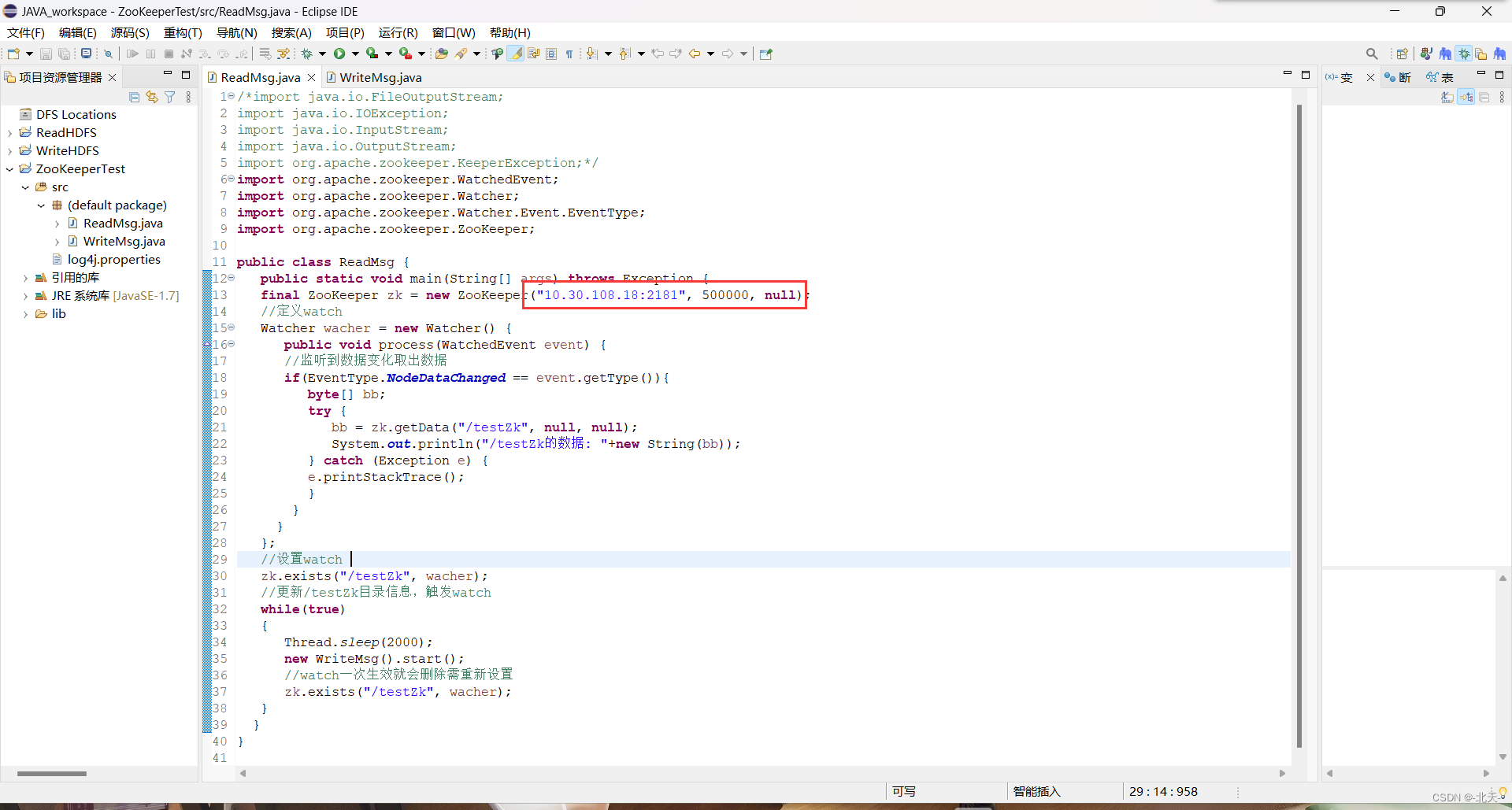The image size is (1512, 810).
Task: Click the Open Type icon
Action: (442, 54)
